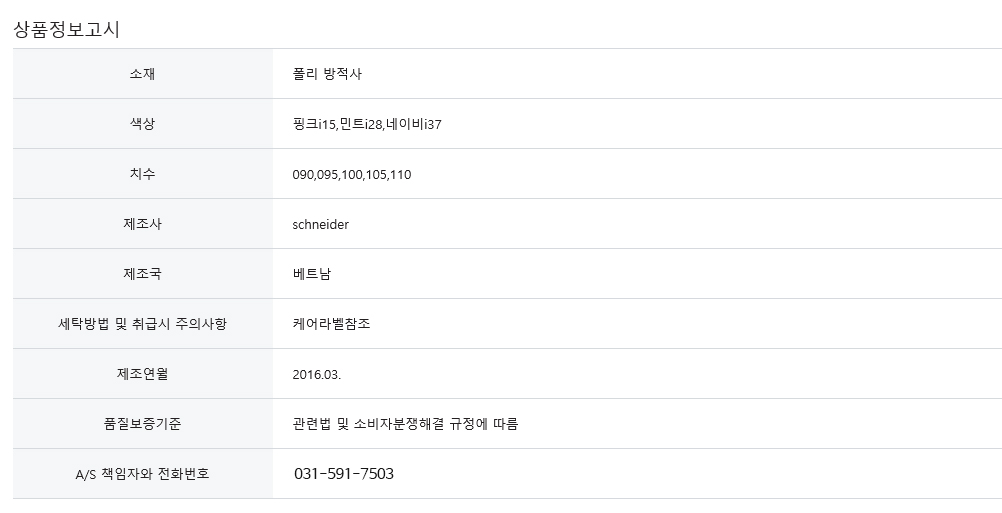The height and width of the screenshot is (513, 1002).
Task: Select the 제조사 label cell
Action: tap(143, 224)
